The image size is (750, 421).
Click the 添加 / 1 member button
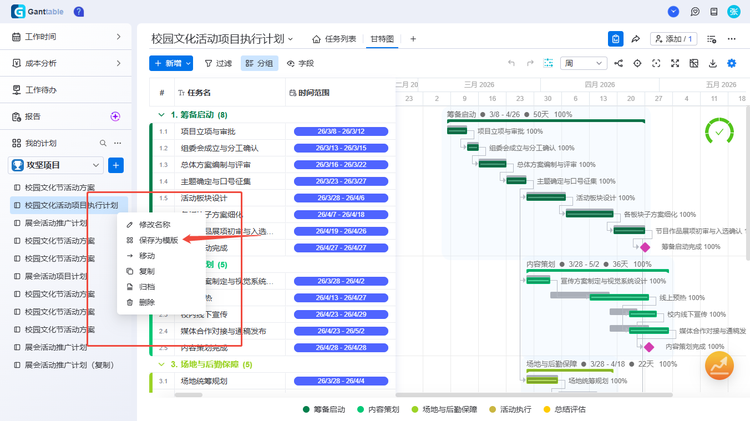(673, 39)
